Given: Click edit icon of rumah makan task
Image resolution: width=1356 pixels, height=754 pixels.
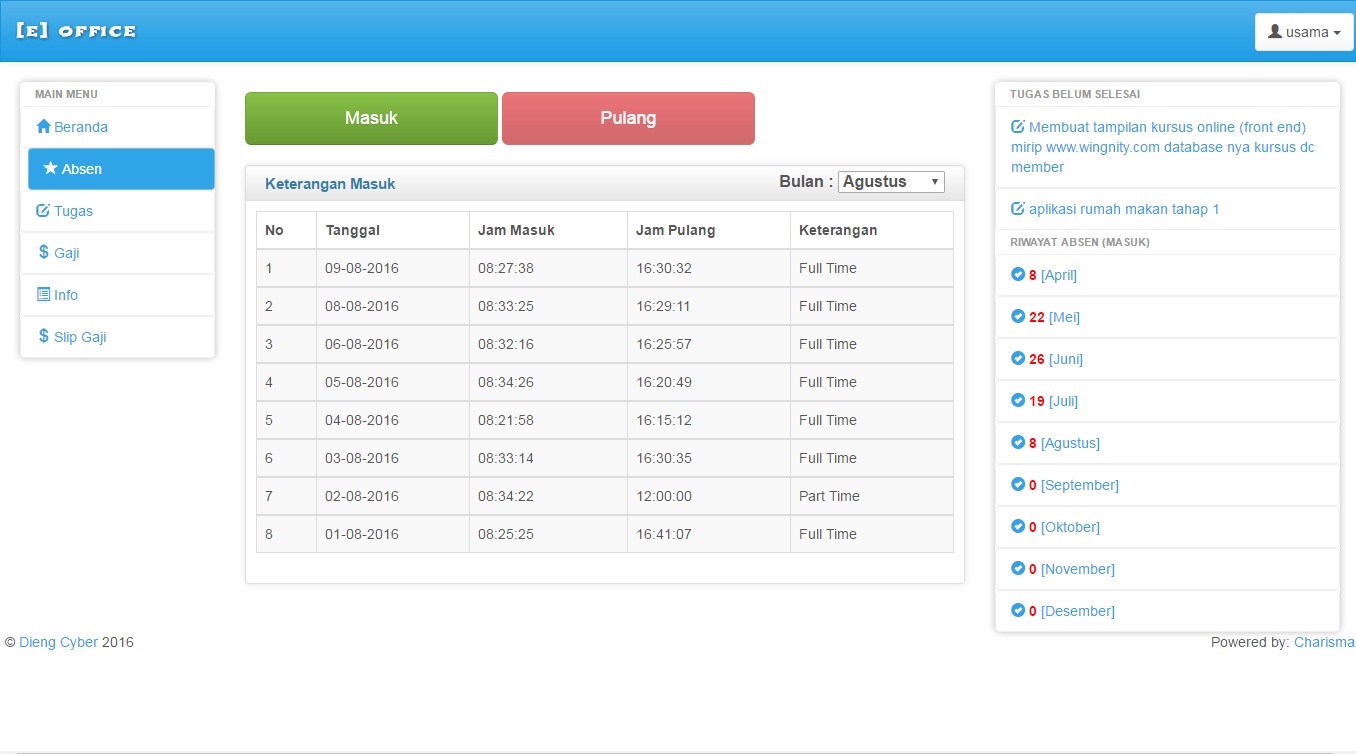Looking at the screenshot, I should tap(1018, 209).
